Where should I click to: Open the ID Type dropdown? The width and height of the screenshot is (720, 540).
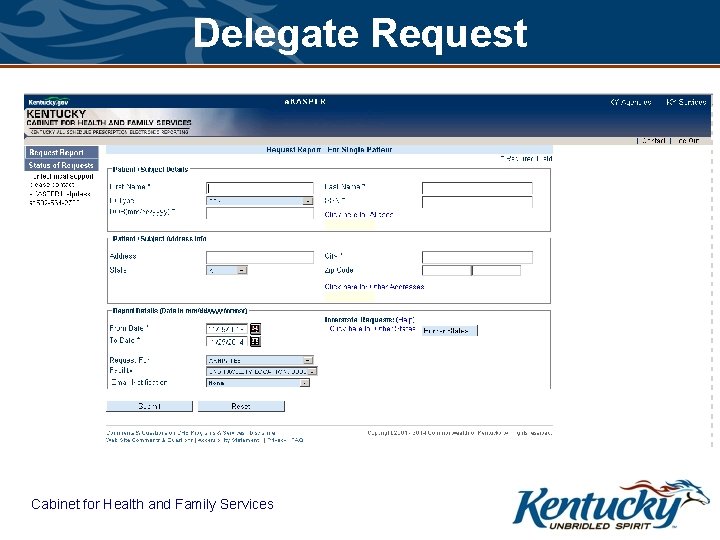(260, 201)
